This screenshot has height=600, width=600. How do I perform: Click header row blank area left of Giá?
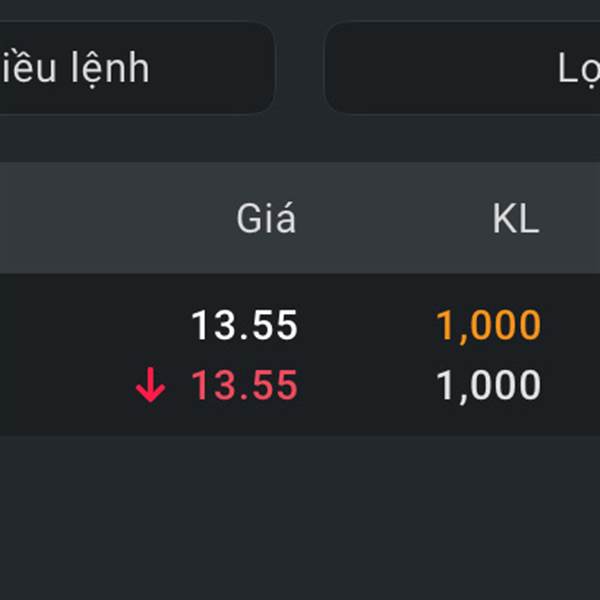[x=100, y=219]
